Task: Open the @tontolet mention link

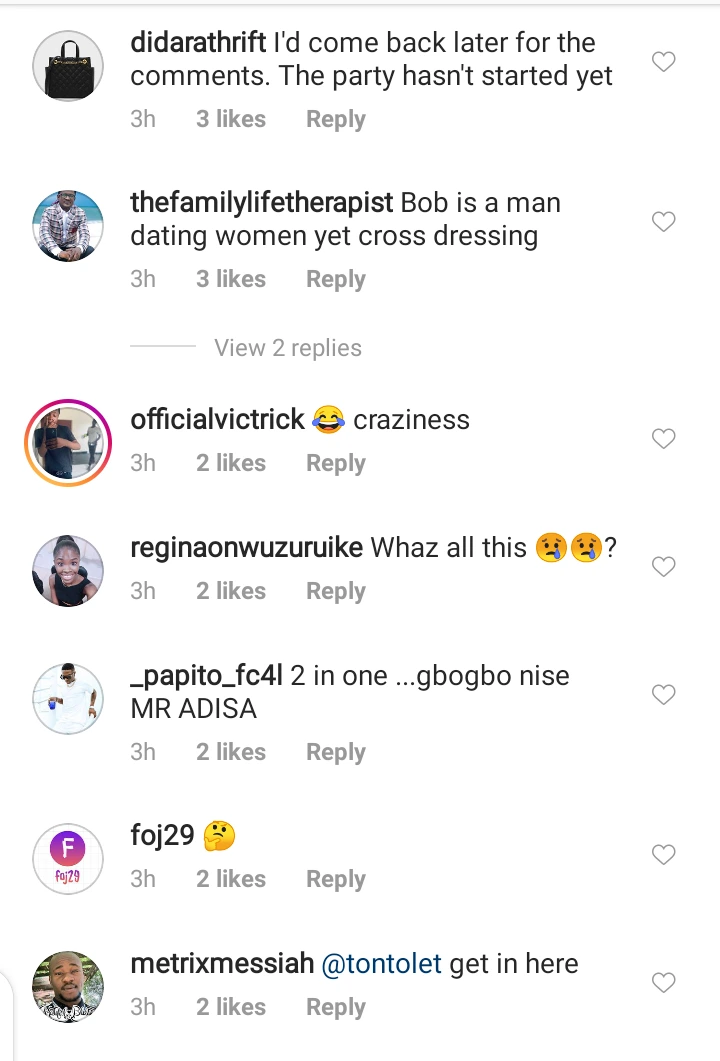Action: (x=381, y=964)
